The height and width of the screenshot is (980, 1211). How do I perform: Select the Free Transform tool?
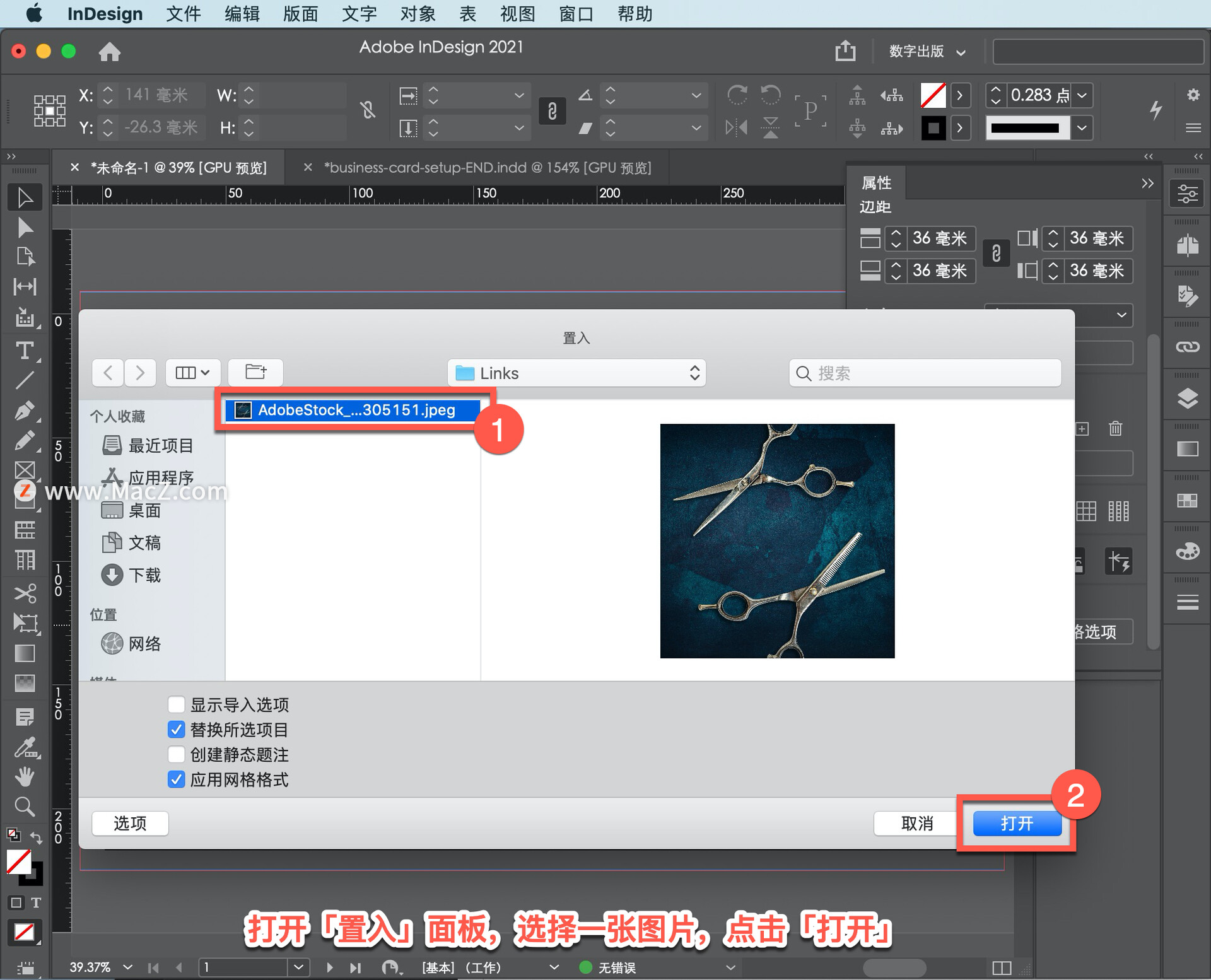coord(25,623)
